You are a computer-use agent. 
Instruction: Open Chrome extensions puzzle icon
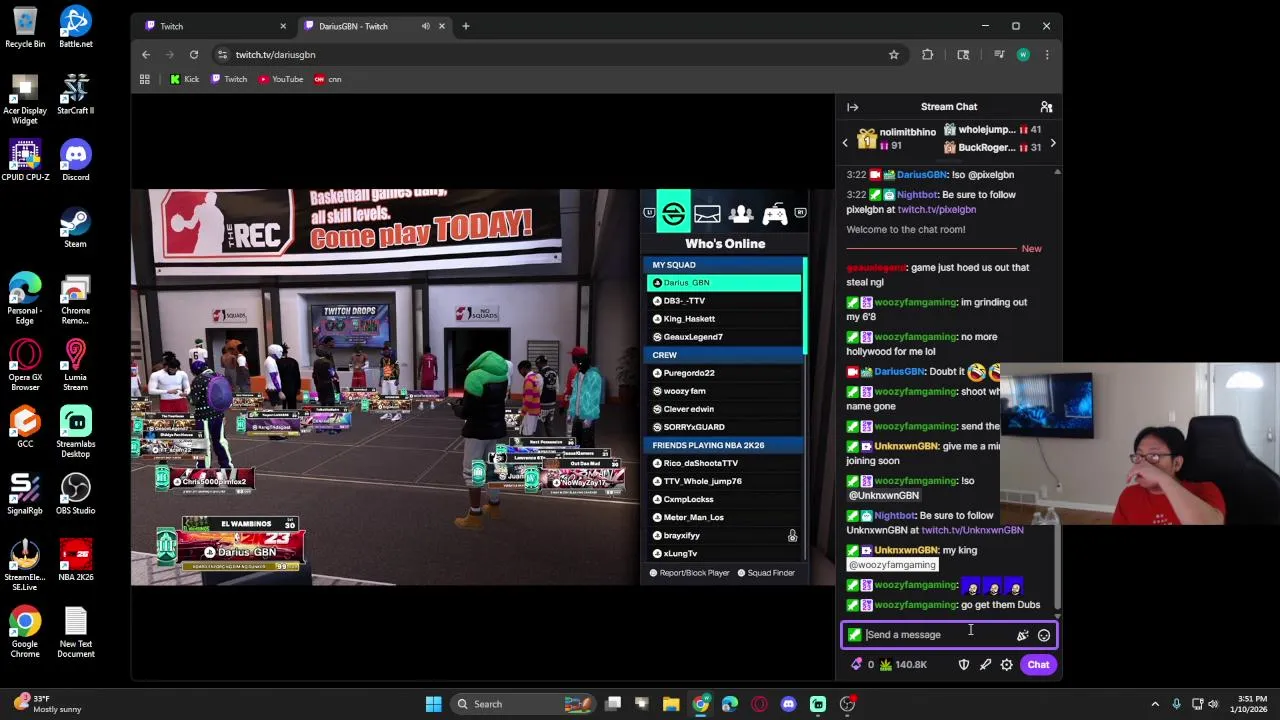pos(927,55)
